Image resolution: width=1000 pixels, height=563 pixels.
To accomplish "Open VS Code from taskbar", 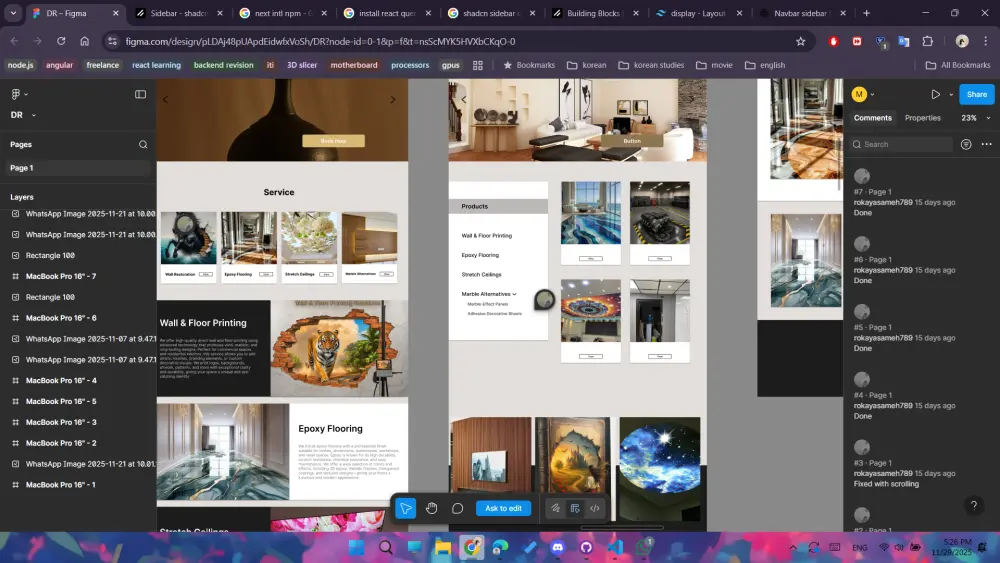I will pyautogui.click(x=615, y=547).
